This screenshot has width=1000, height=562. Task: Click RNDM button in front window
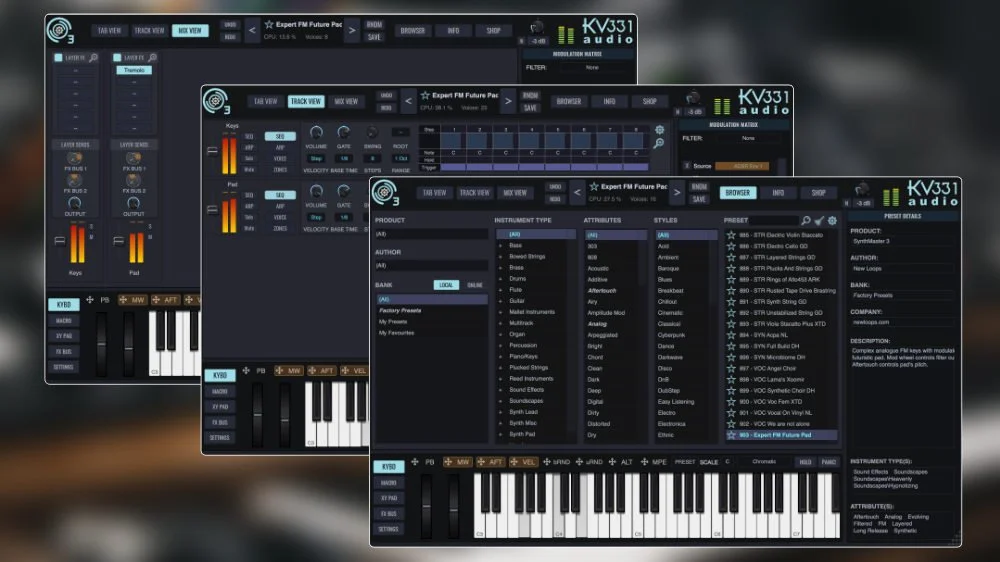click(699, 187)
